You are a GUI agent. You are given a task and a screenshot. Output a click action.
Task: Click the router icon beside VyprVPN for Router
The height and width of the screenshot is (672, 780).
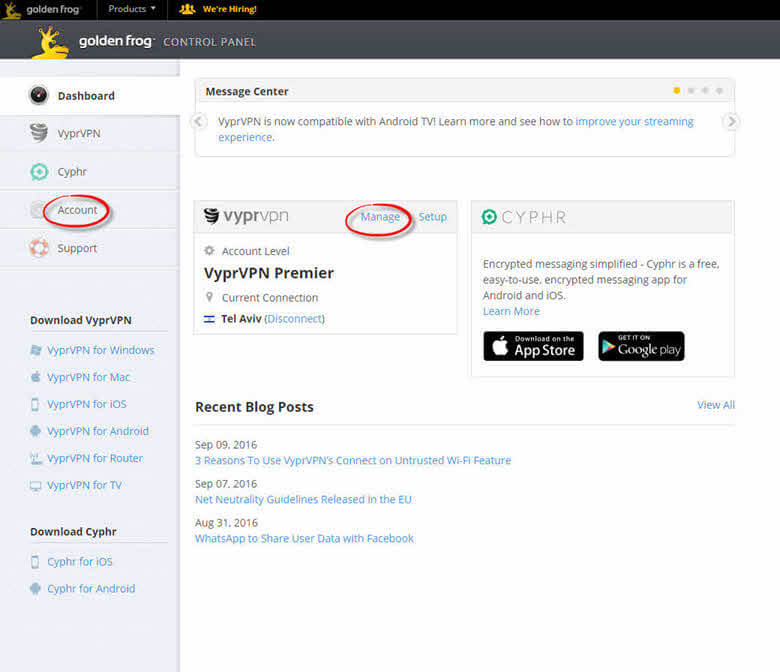pos(35,458)
